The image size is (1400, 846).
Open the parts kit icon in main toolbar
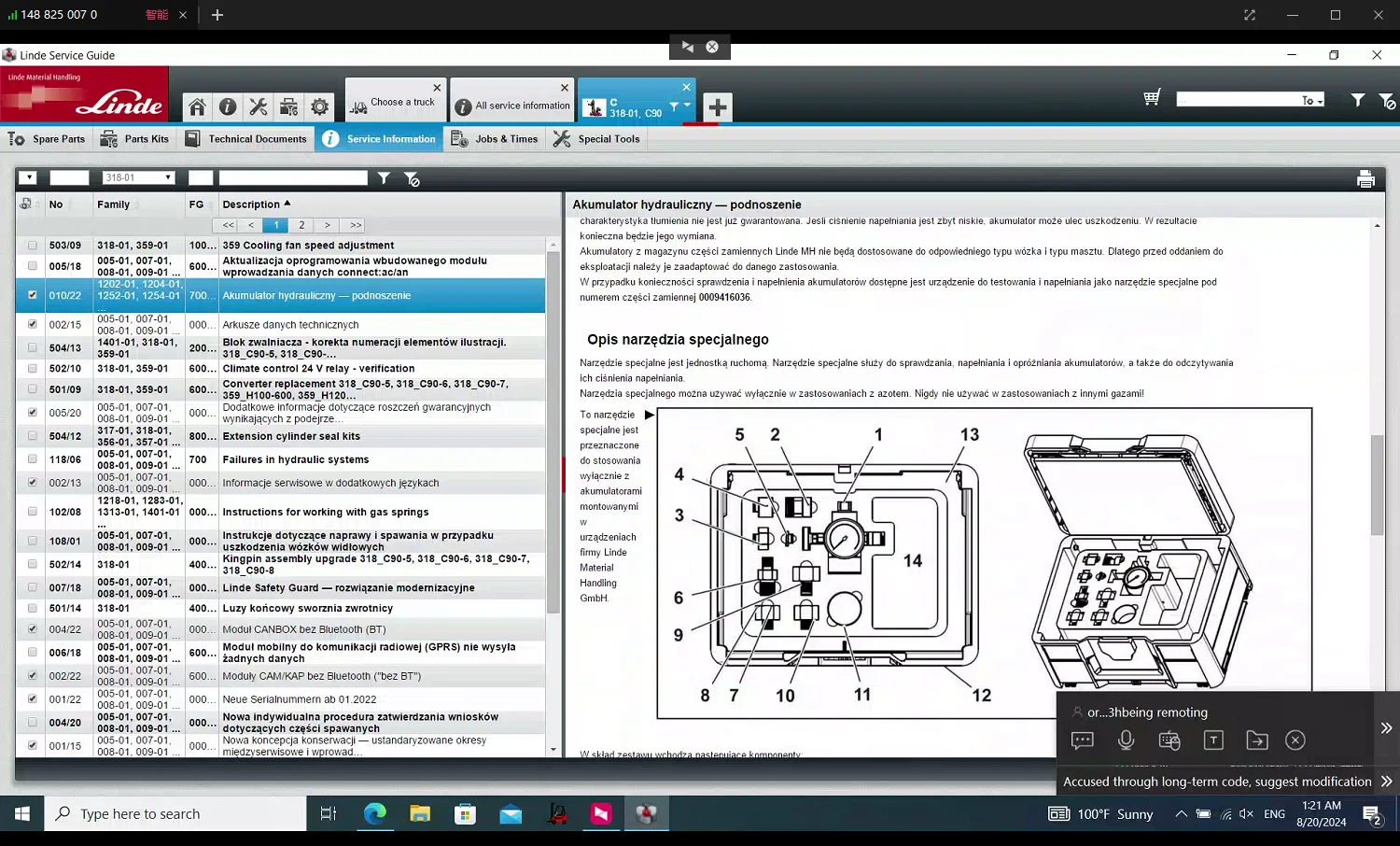(289, 107)
